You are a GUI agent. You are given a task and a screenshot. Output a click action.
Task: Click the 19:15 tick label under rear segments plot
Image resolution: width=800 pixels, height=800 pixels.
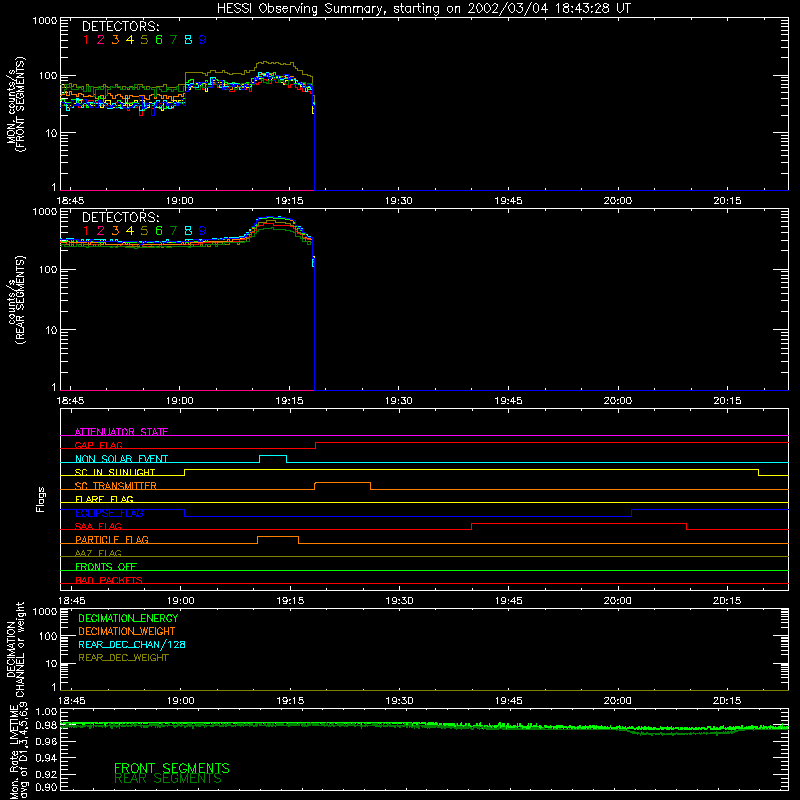[x=289, y=401]
